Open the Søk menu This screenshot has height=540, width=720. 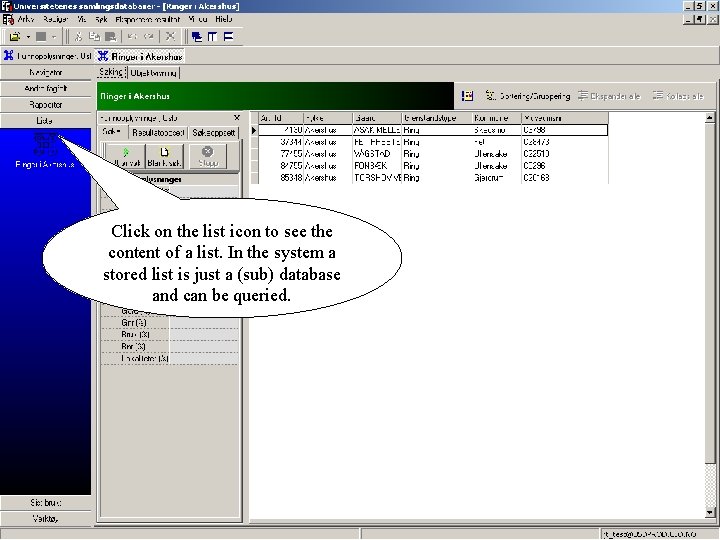point(101,19)
